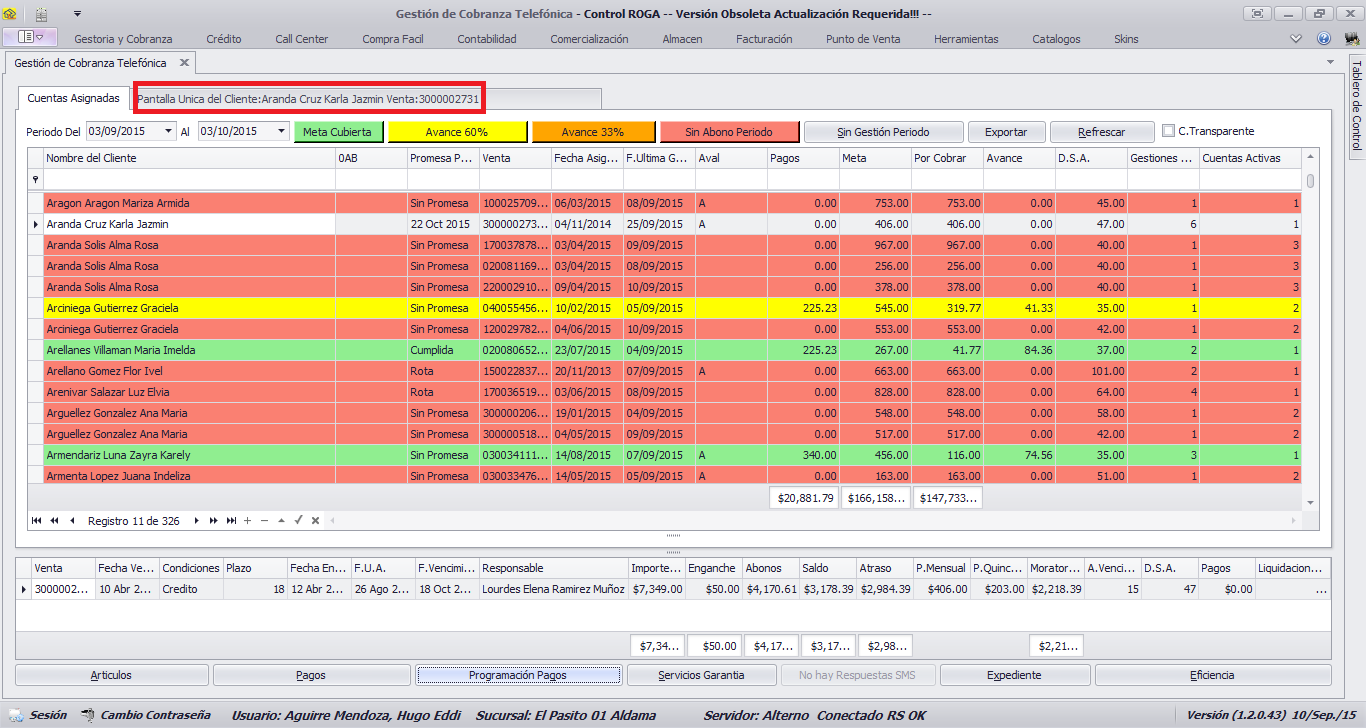1366x728 pixels.
Task: Close the Gestión de Cobranza Telefónica tab
Action: click(x=184, y=62)
